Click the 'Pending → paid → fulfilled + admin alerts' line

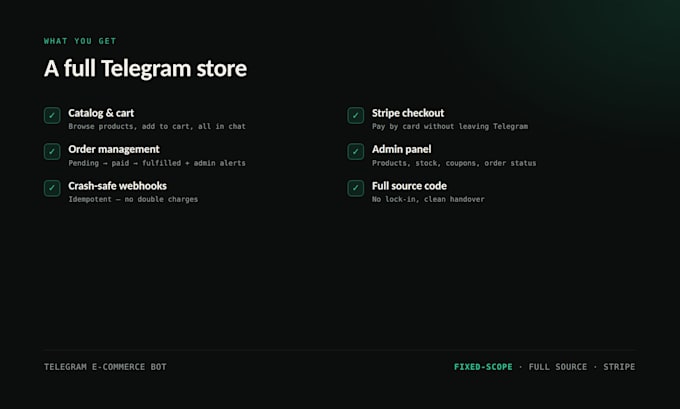pyautogui.click(x=157, y=163)
